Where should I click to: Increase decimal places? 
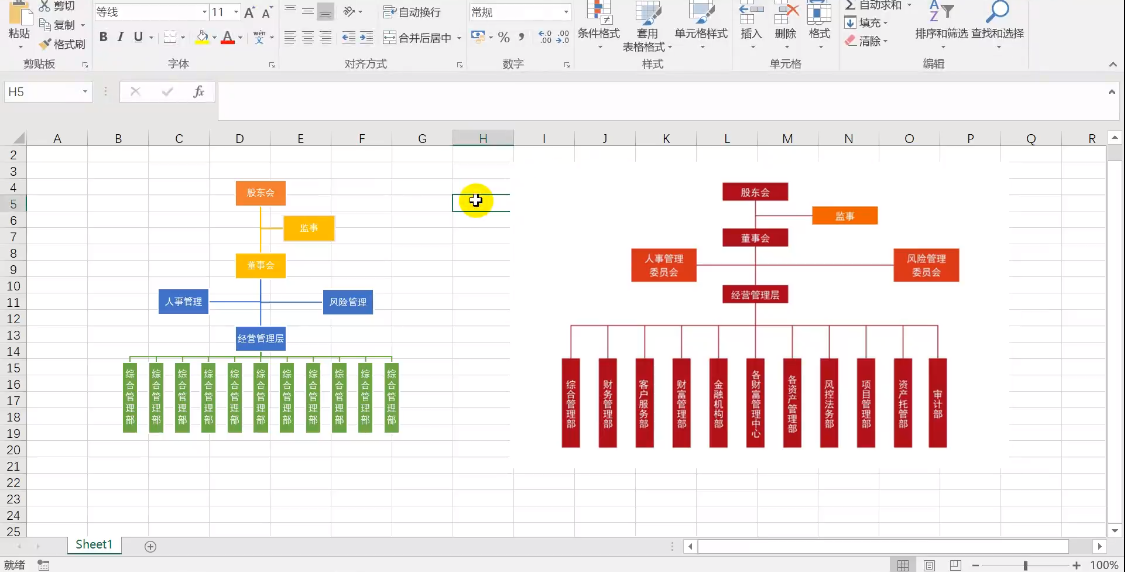tap(545, 37)
